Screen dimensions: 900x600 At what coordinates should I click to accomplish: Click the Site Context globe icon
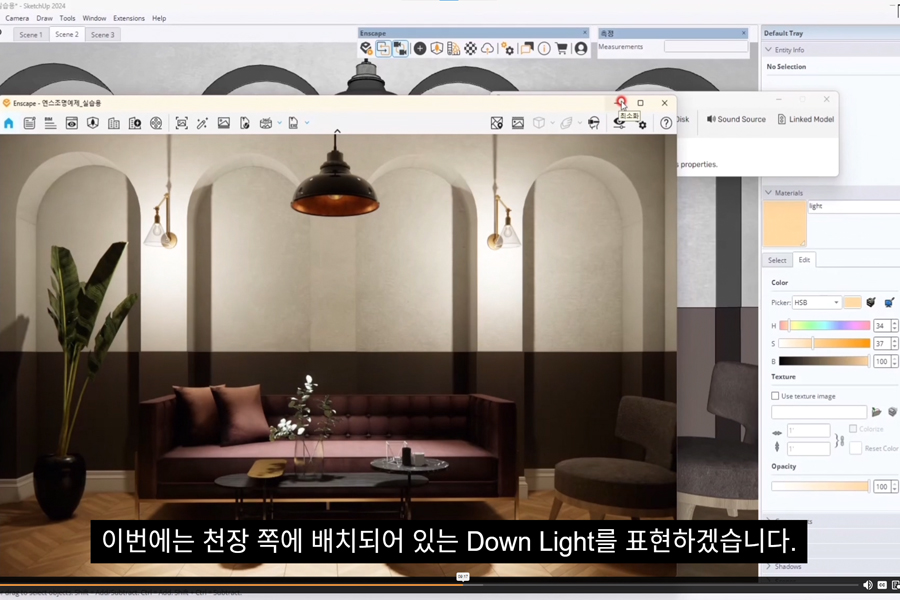156,123
